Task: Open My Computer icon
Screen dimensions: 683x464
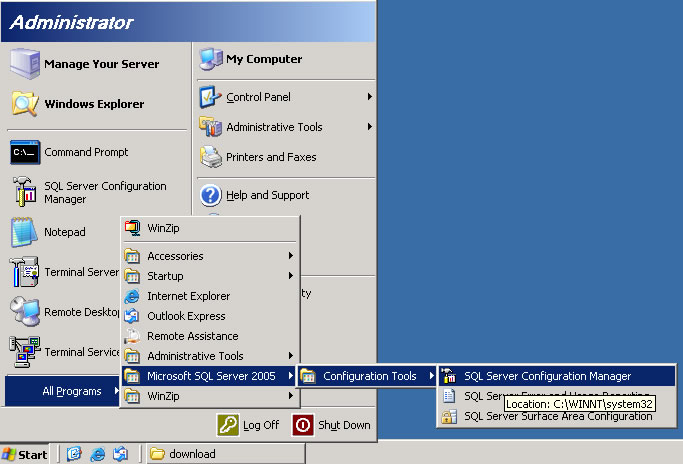Action: [211, 59]
